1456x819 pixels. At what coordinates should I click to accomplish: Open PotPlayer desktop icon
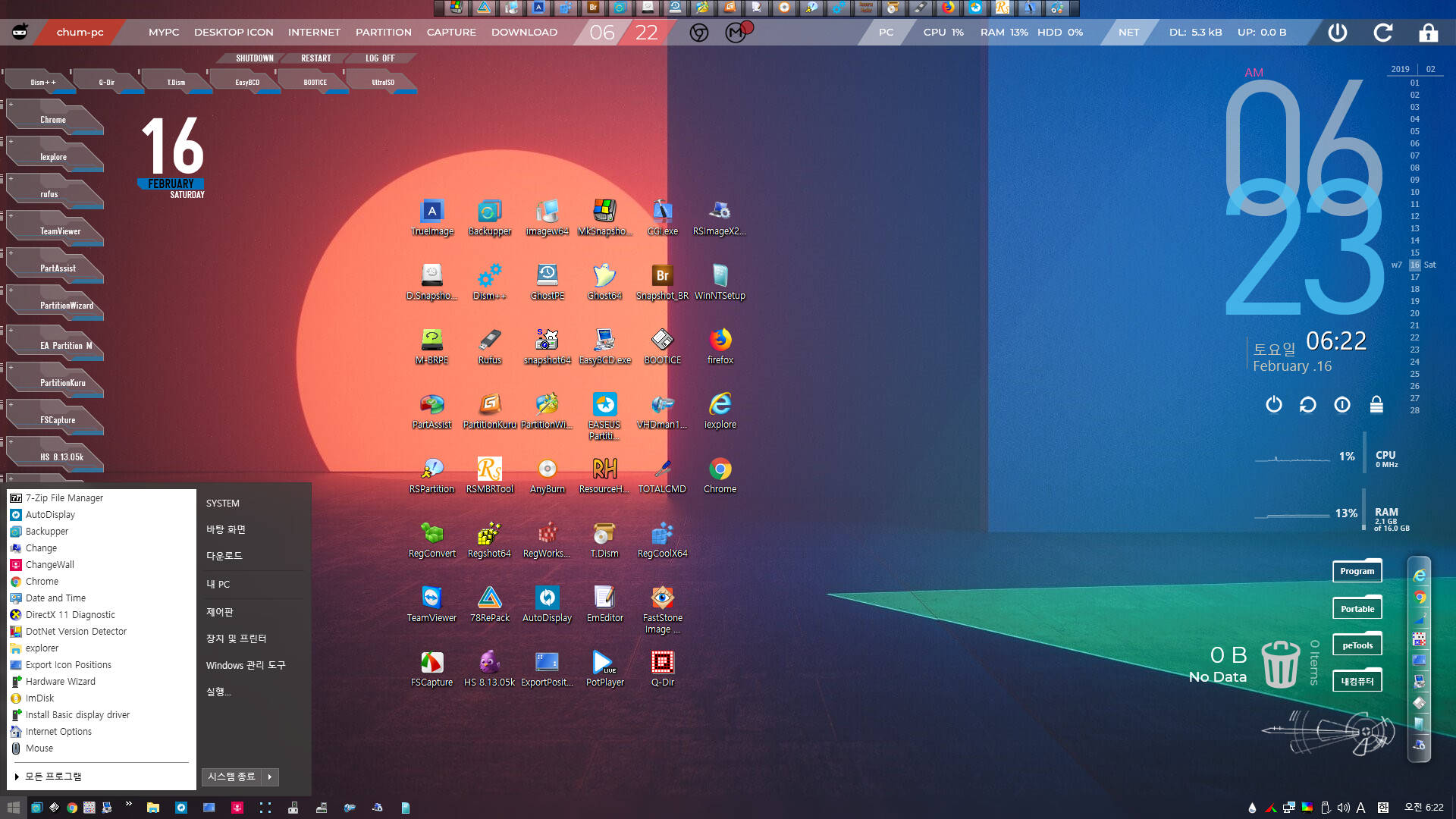coord(604,669)
